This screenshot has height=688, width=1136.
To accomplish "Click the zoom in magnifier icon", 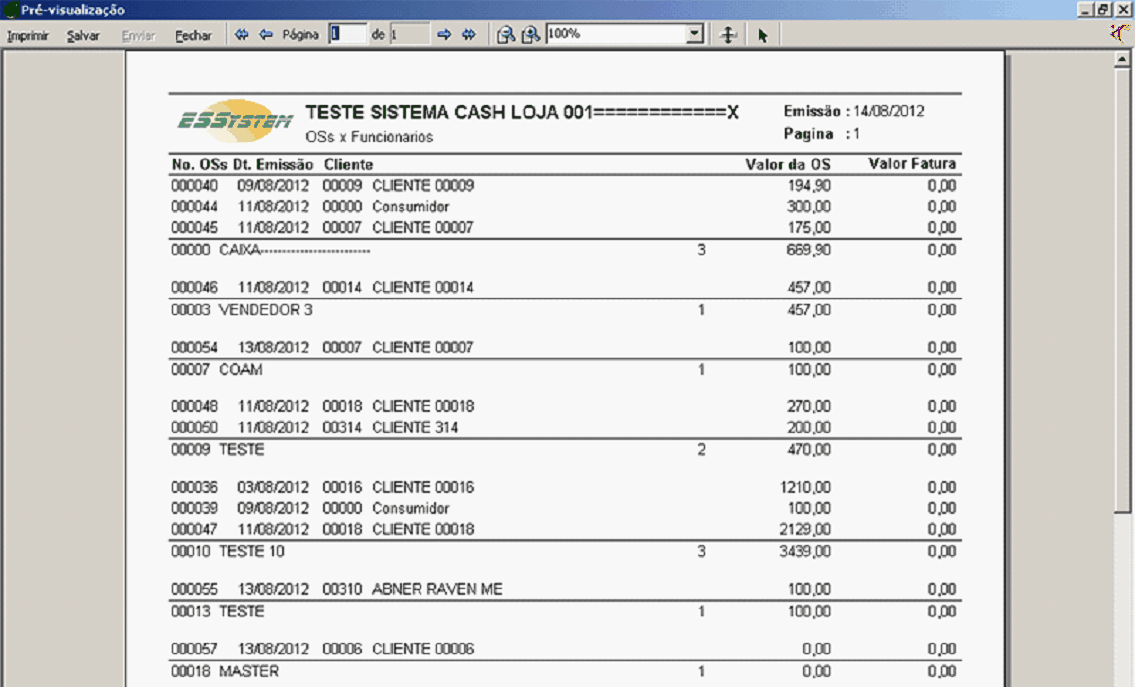I will click(x=530, y=35).
